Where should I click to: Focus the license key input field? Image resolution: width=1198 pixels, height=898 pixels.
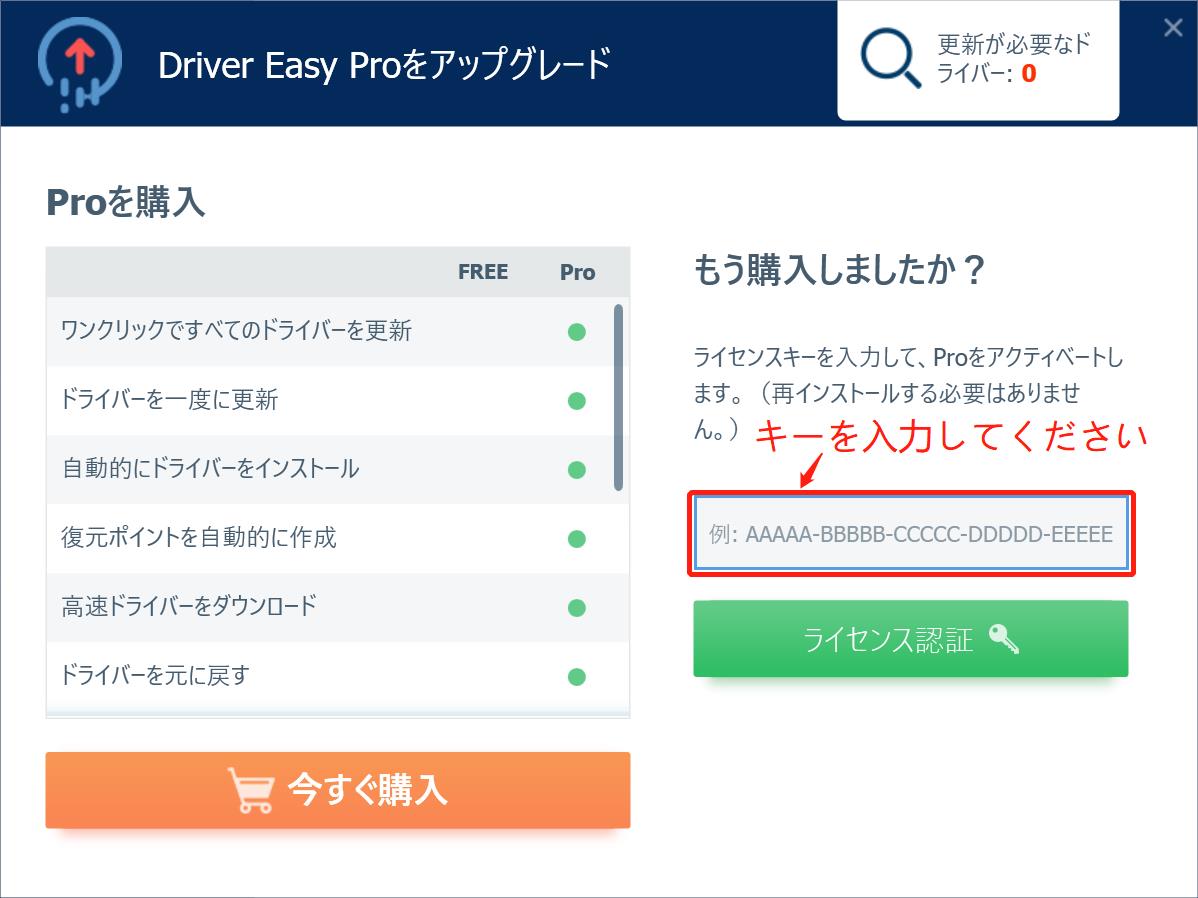911,533
